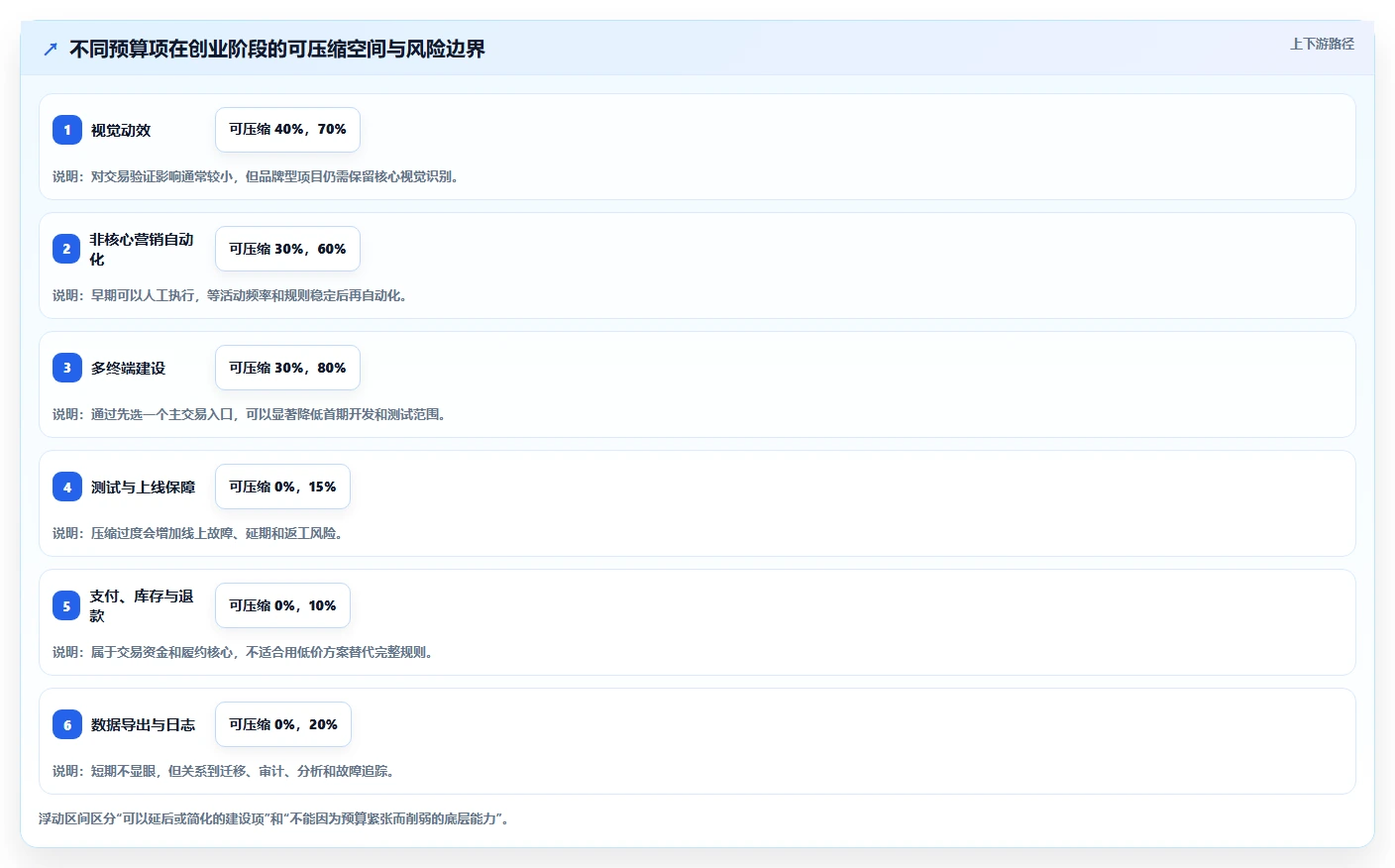
Task: Click the 支付、库存与退款 item title
Action: point(142,605)
